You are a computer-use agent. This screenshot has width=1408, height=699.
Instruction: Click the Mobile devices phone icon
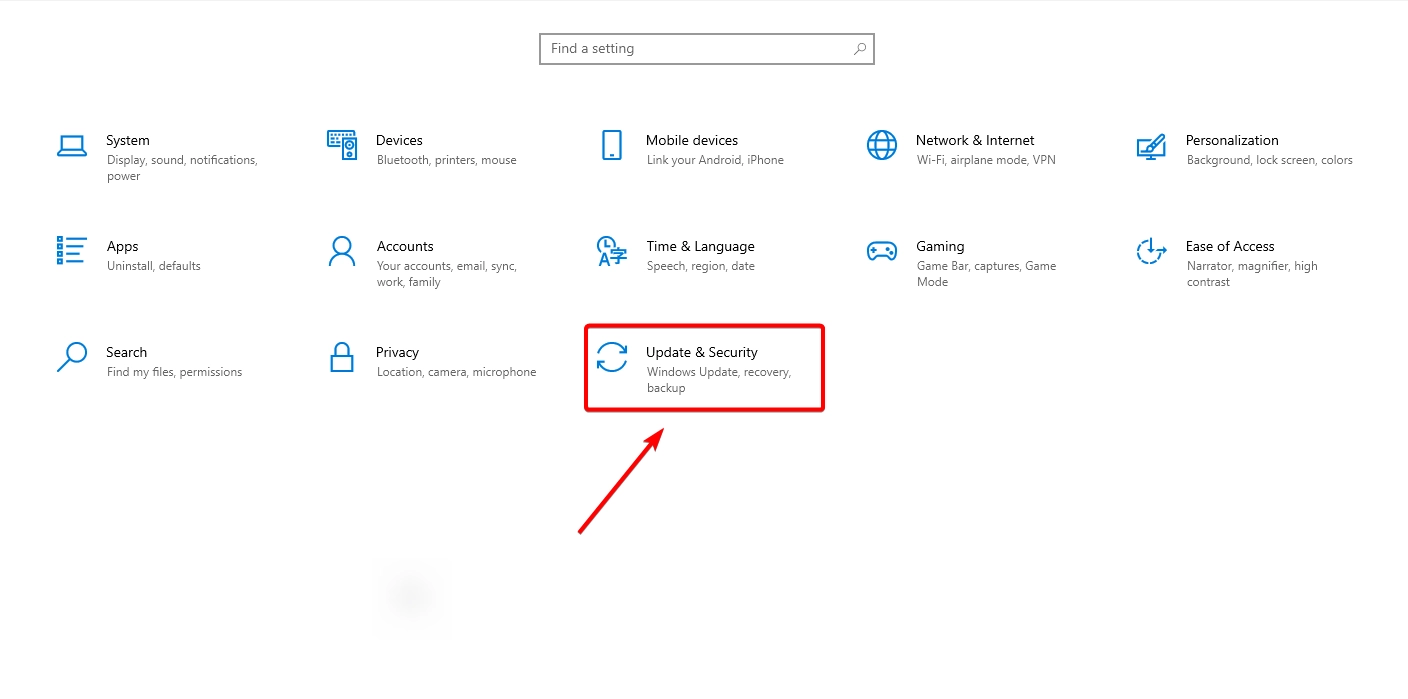click(x=612, y=145)
